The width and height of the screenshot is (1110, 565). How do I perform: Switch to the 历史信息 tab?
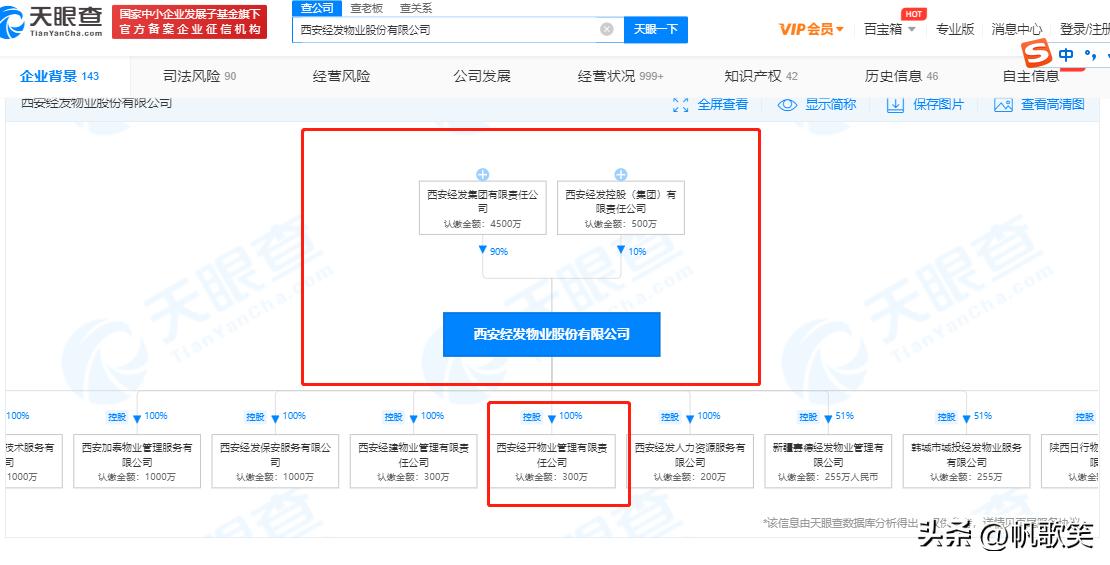[901, 76]
